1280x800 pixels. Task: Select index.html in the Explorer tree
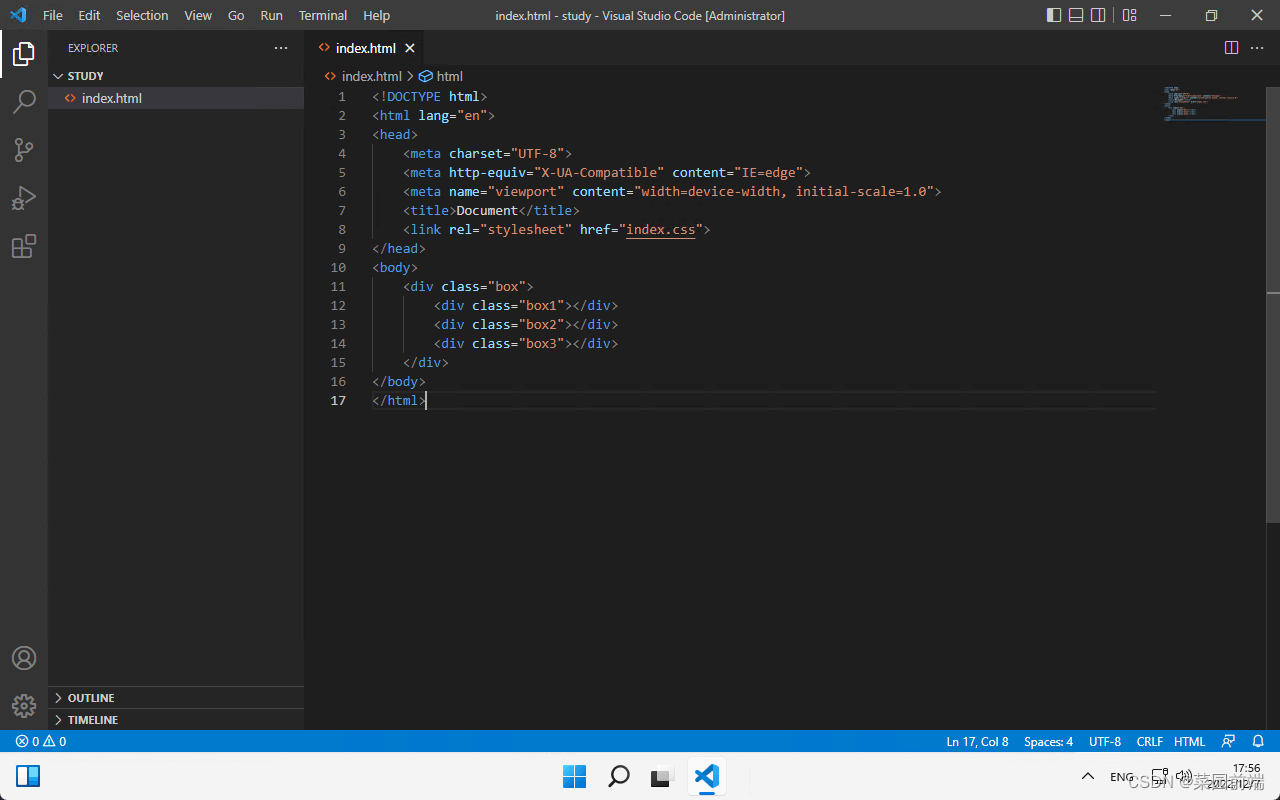(x=176, y=98)
